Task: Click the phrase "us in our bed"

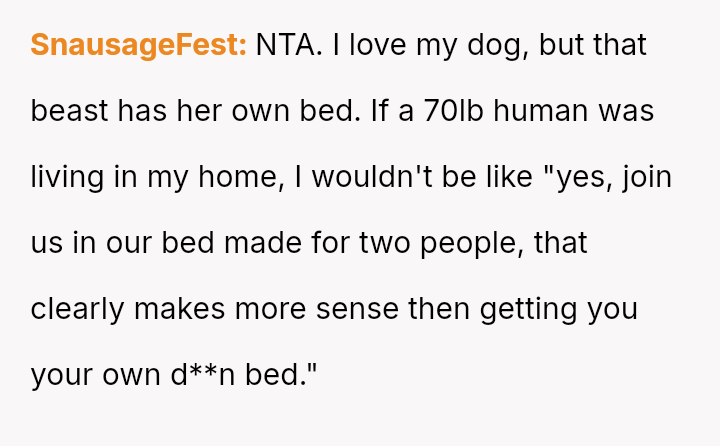Action: pyautogui.click(x=122, y=243)
